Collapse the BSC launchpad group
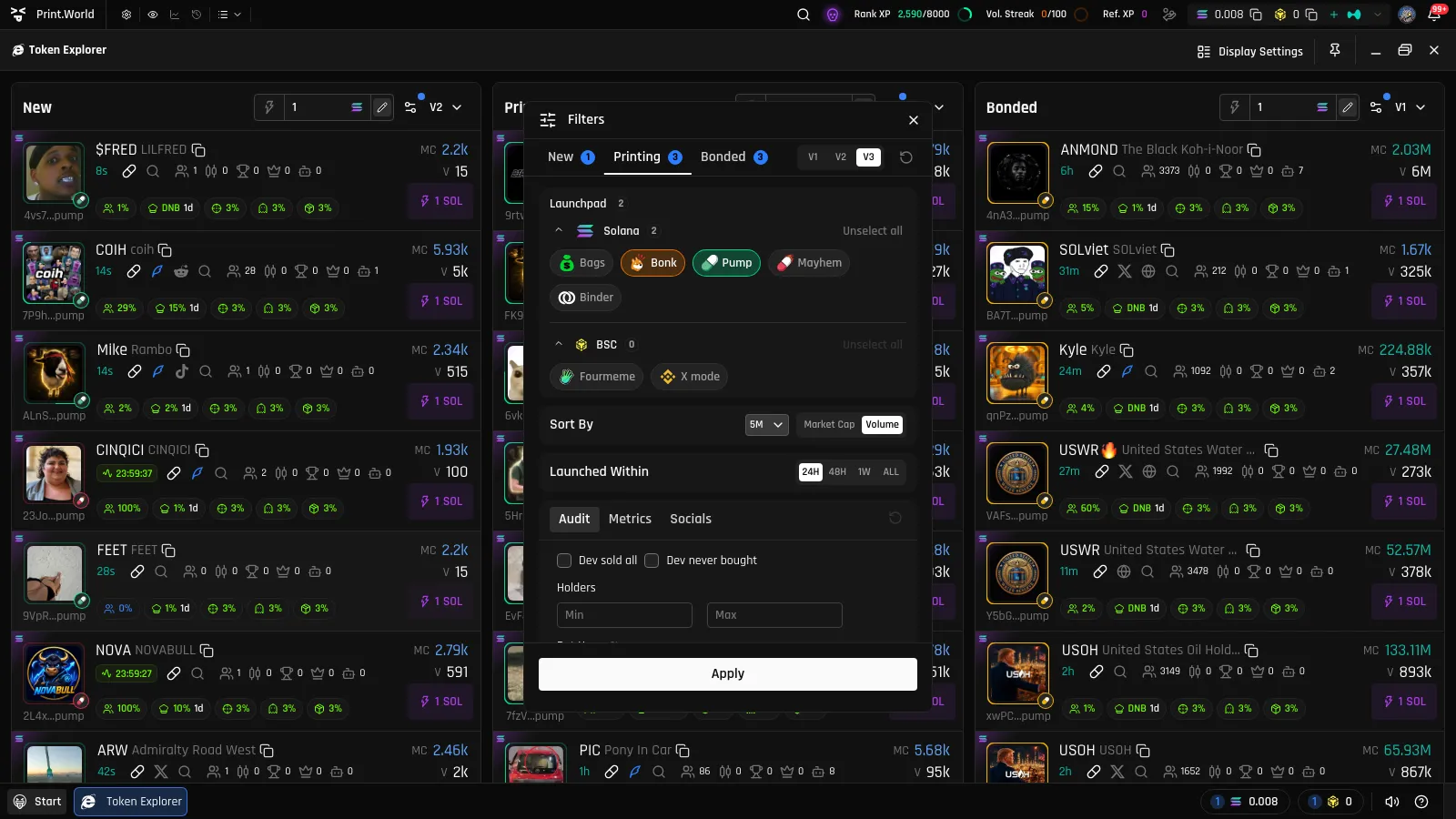Image resolution: width=1456 pixels, height=819 pixels. click(559, 344)
